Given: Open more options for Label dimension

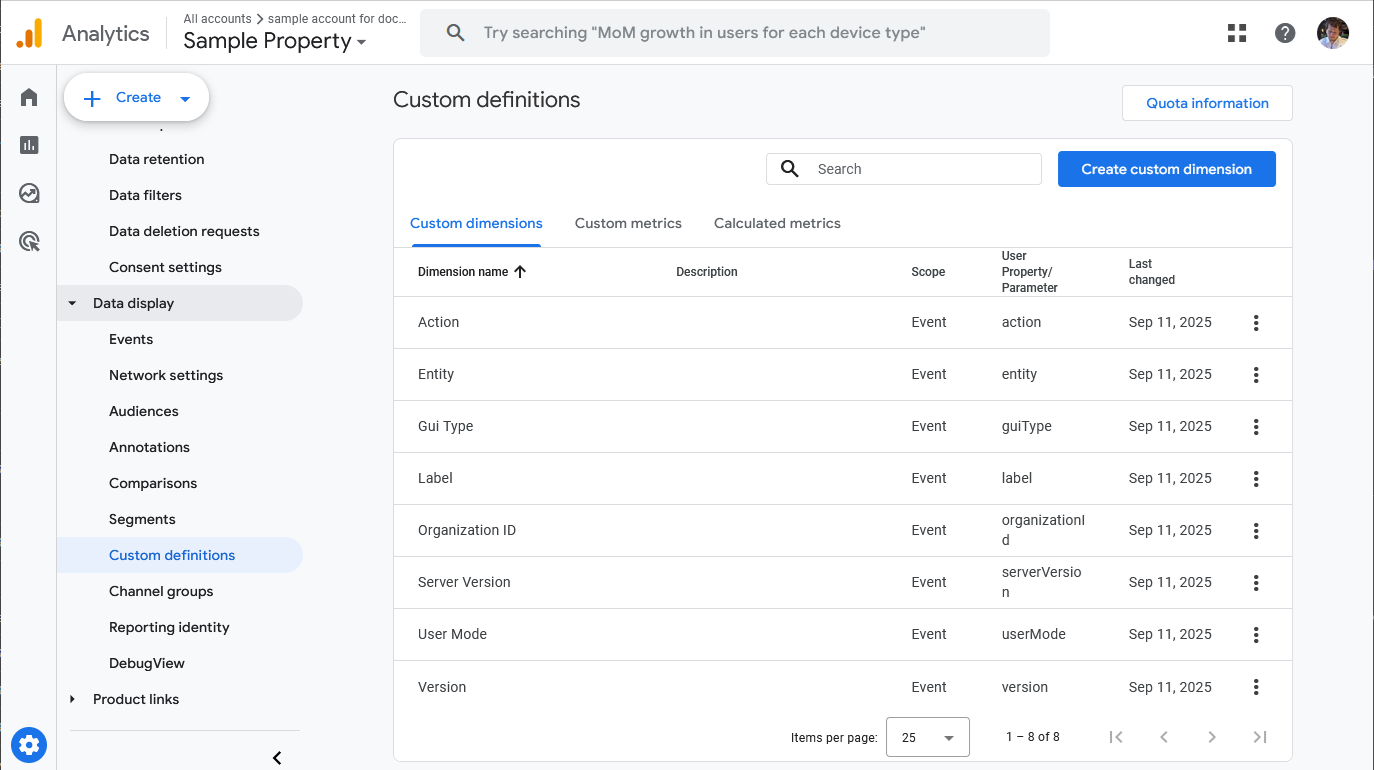Looking at the screenshot, I should pos(1256,479).
